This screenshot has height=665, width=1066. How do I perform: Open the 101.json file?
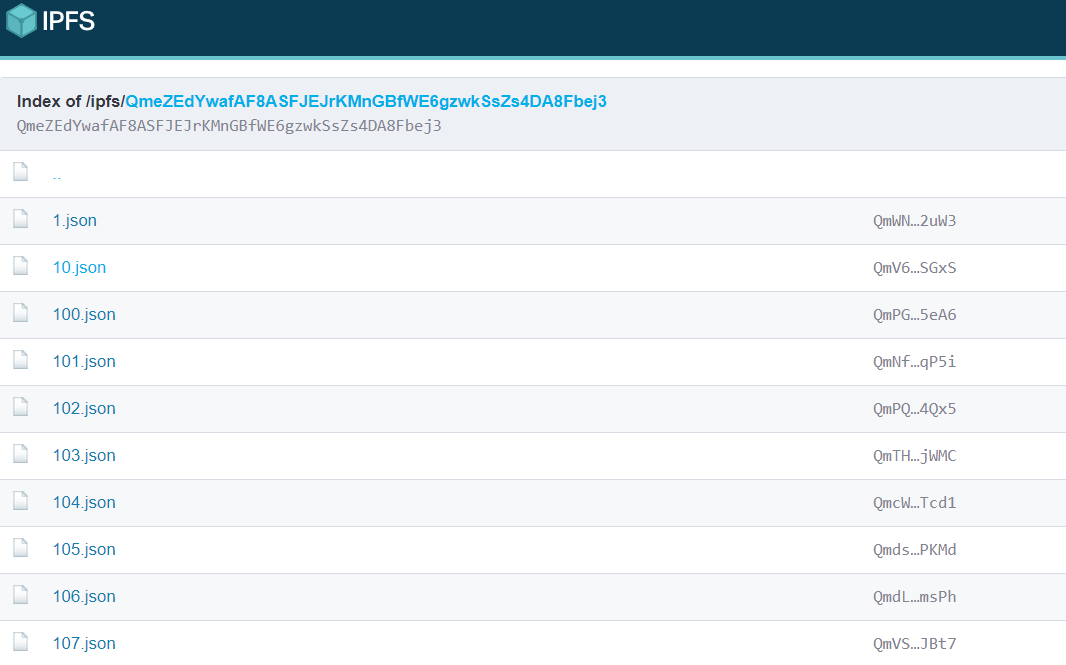click(x=84, y=361)
